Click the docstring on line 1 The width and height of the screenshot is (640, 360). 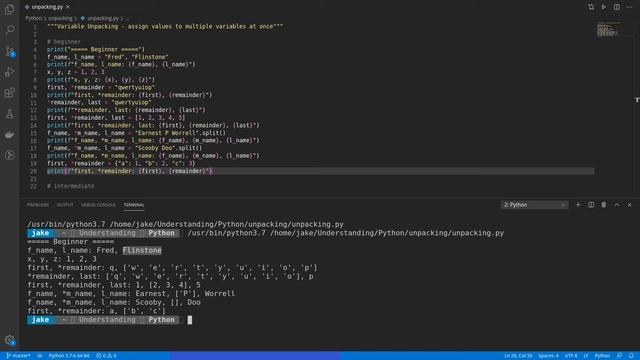(165, 27)
